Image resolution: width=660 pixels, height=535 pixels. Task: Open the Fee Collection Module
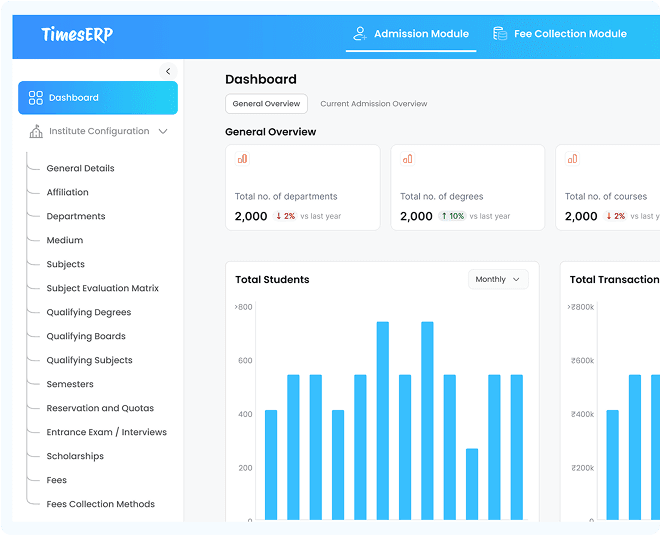click(x=570, y=34)
